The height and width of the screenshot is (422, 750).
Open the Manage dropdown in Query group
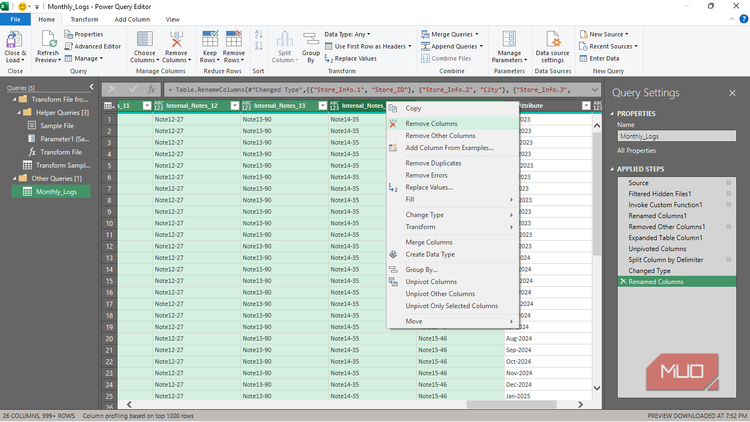pyautogui.click(x=84, y=58)
